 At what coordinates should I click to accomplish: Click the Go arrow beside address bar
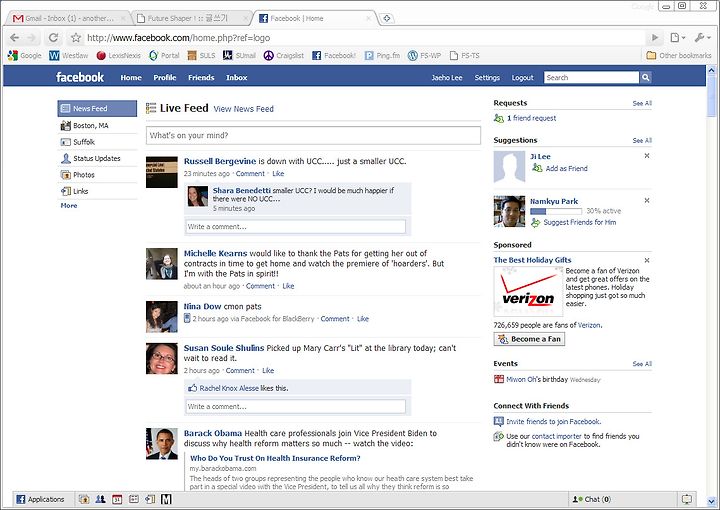655,38
